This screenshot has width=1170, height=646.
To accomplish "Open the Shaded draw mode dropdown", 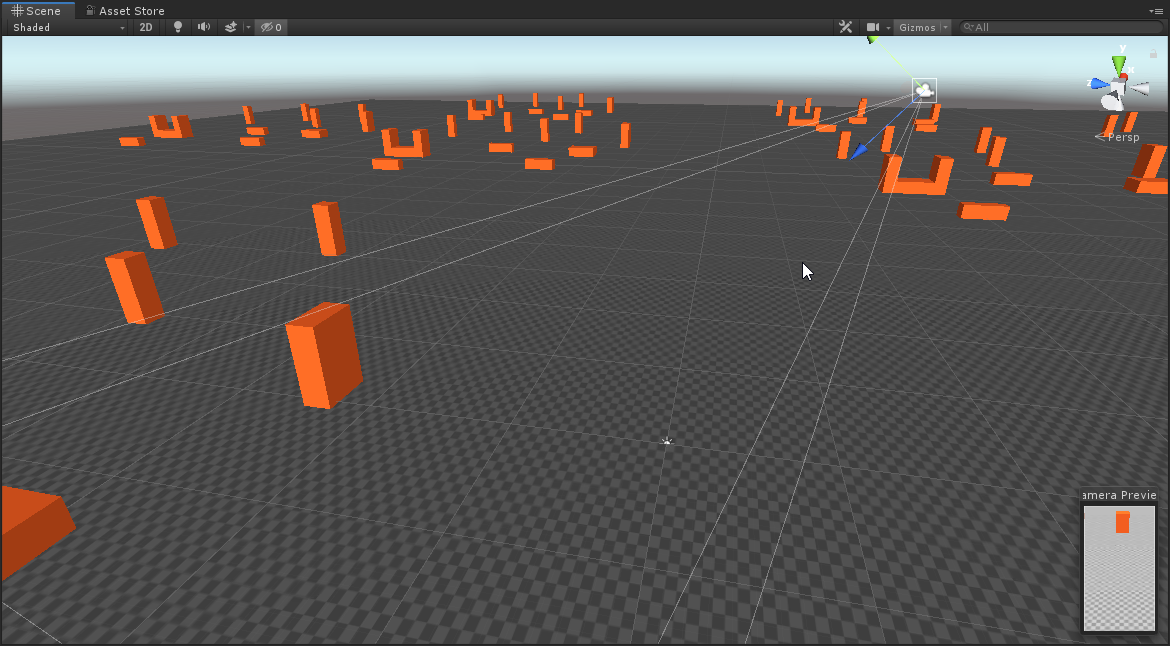I will [x=65, y=27].
